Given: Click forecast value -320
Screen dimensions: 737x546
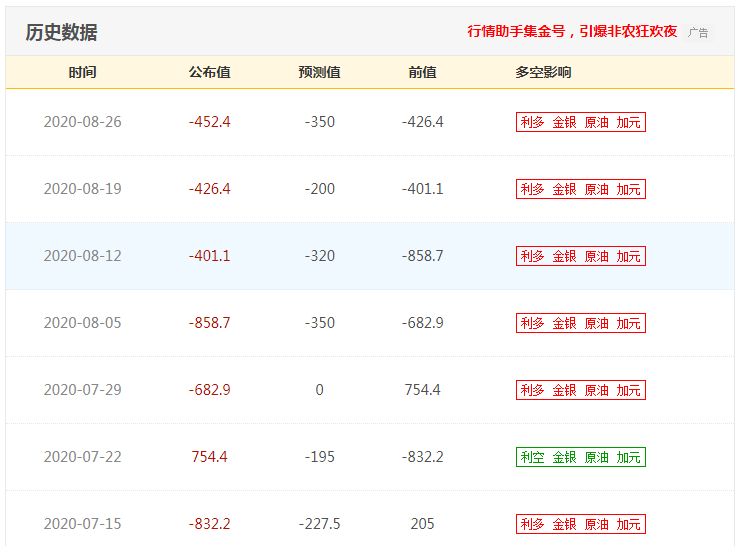Looking at the screenshot, I should coord(319,256).
